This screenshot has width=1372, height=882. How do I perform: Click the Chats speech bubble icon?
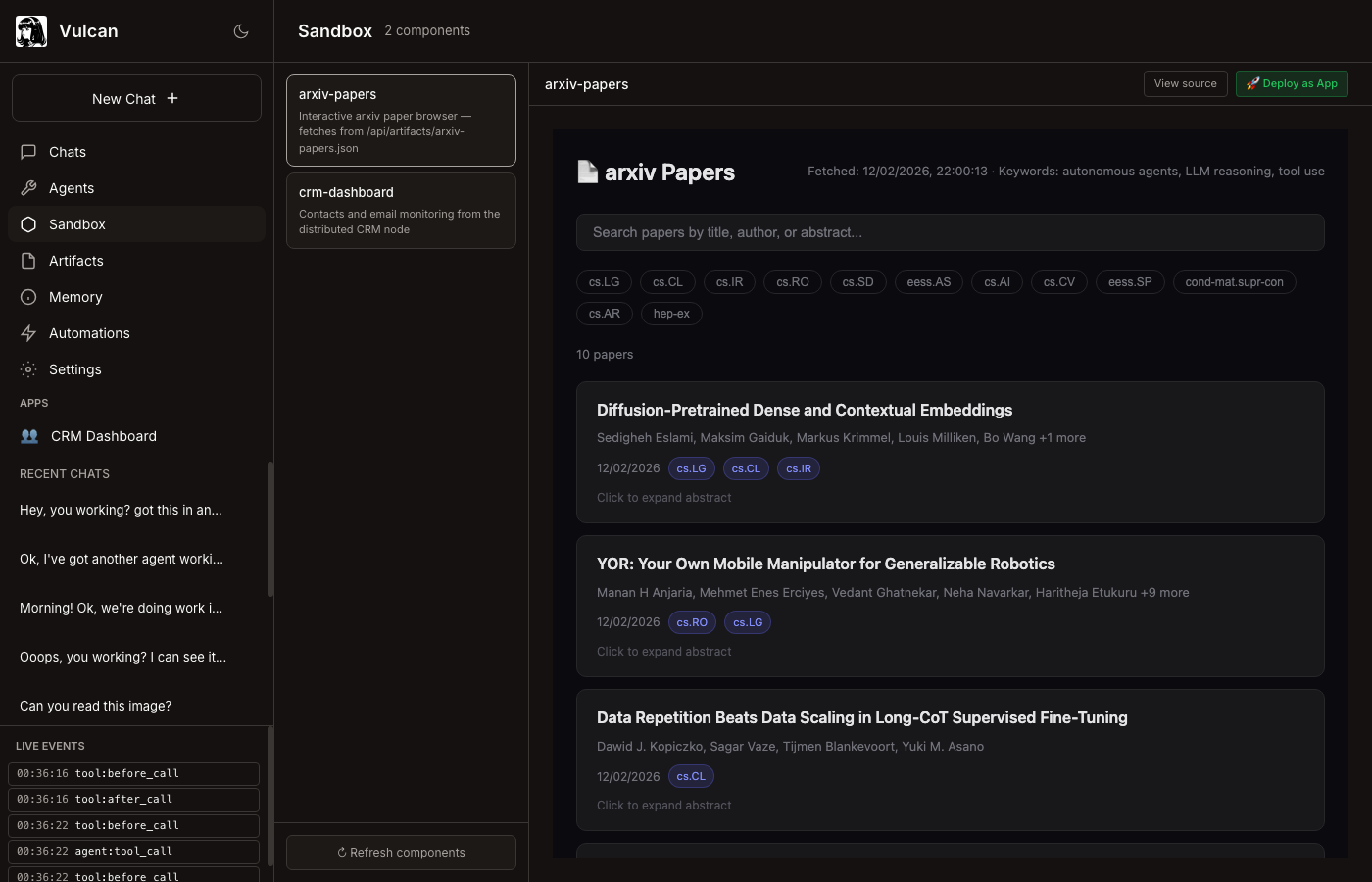coord(28,152)
